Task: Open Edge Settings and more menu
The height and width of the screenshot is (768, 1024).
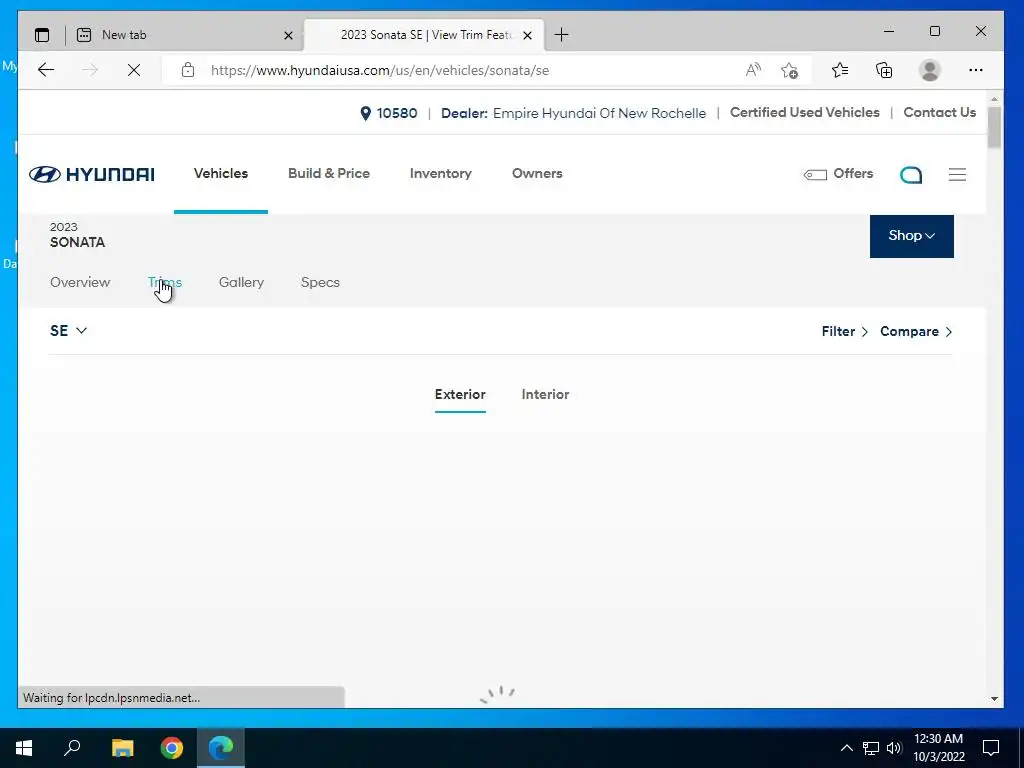Action: point(976,70)
